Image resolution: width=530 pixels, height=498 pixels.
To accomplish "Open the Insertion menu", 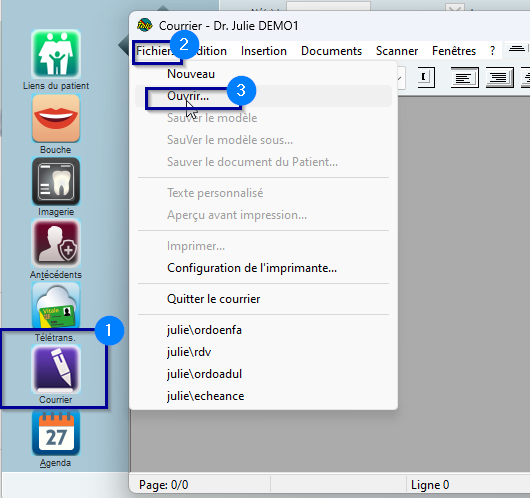I will click(264, 51).
